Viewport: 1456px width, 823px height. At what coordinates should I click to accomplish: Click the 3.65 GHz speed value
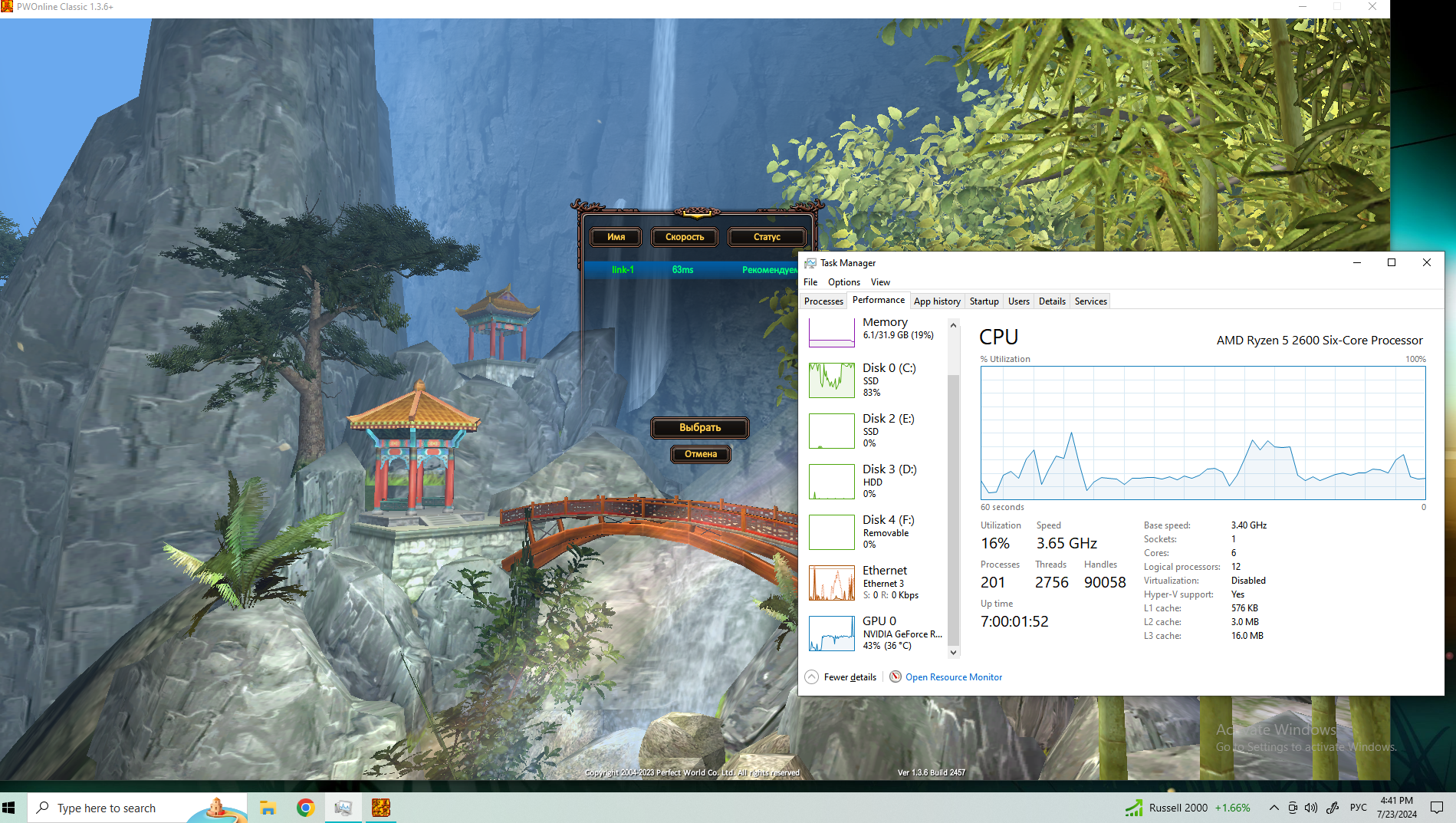pos(1067,543)
